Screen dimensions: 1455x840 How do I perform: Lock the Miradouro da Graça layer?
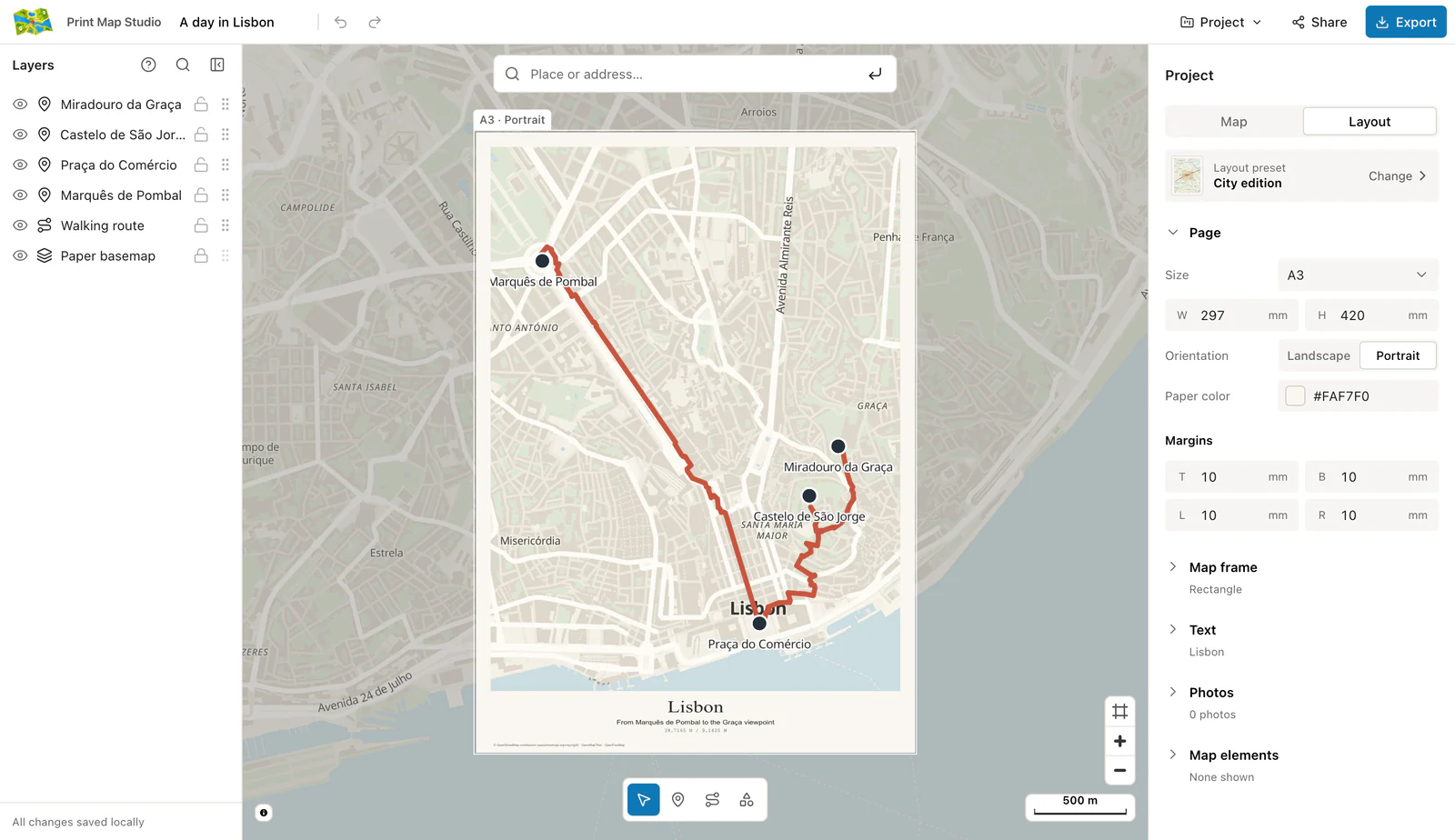point(201,105)
